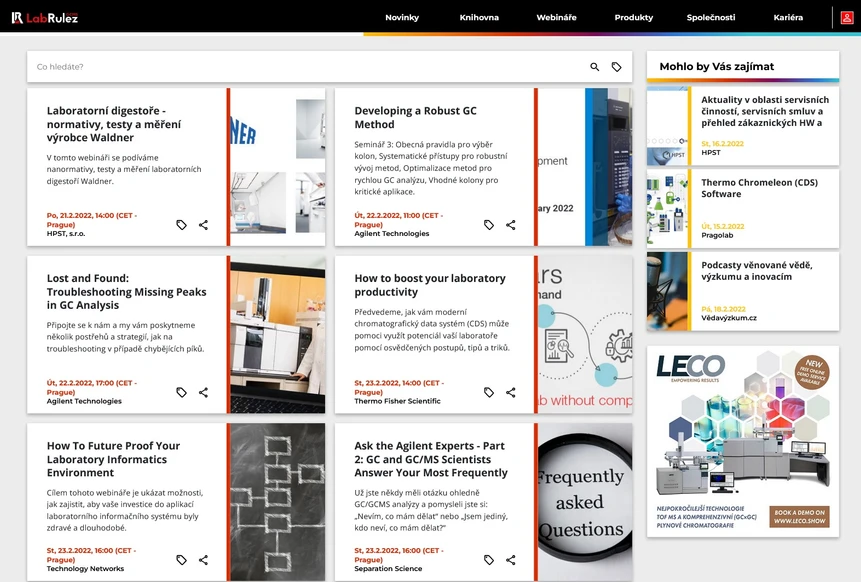Open the Novinky menu
Viewport: 861px width, 582px height.
click(402, 17)
